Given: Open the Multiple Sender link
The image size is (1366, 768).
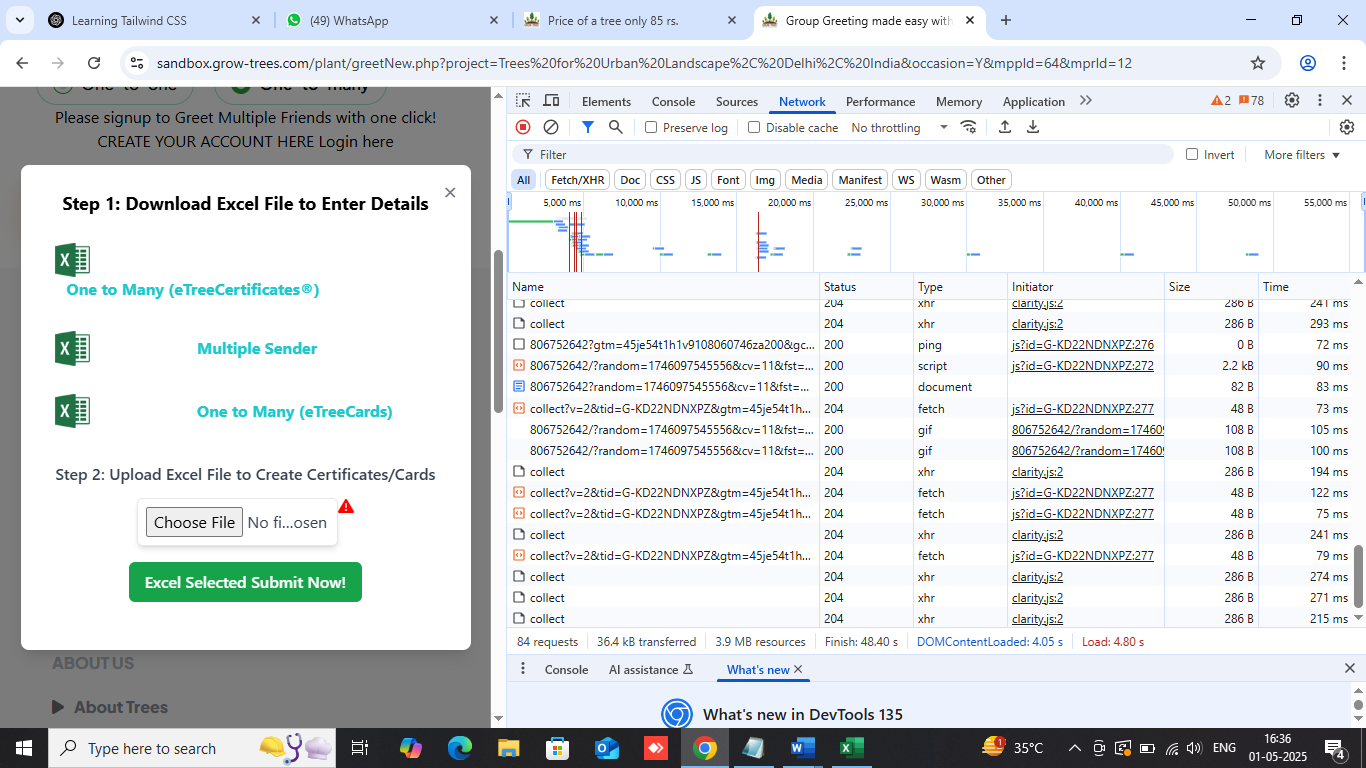Looking at the screenshot, I should (257, 349).
